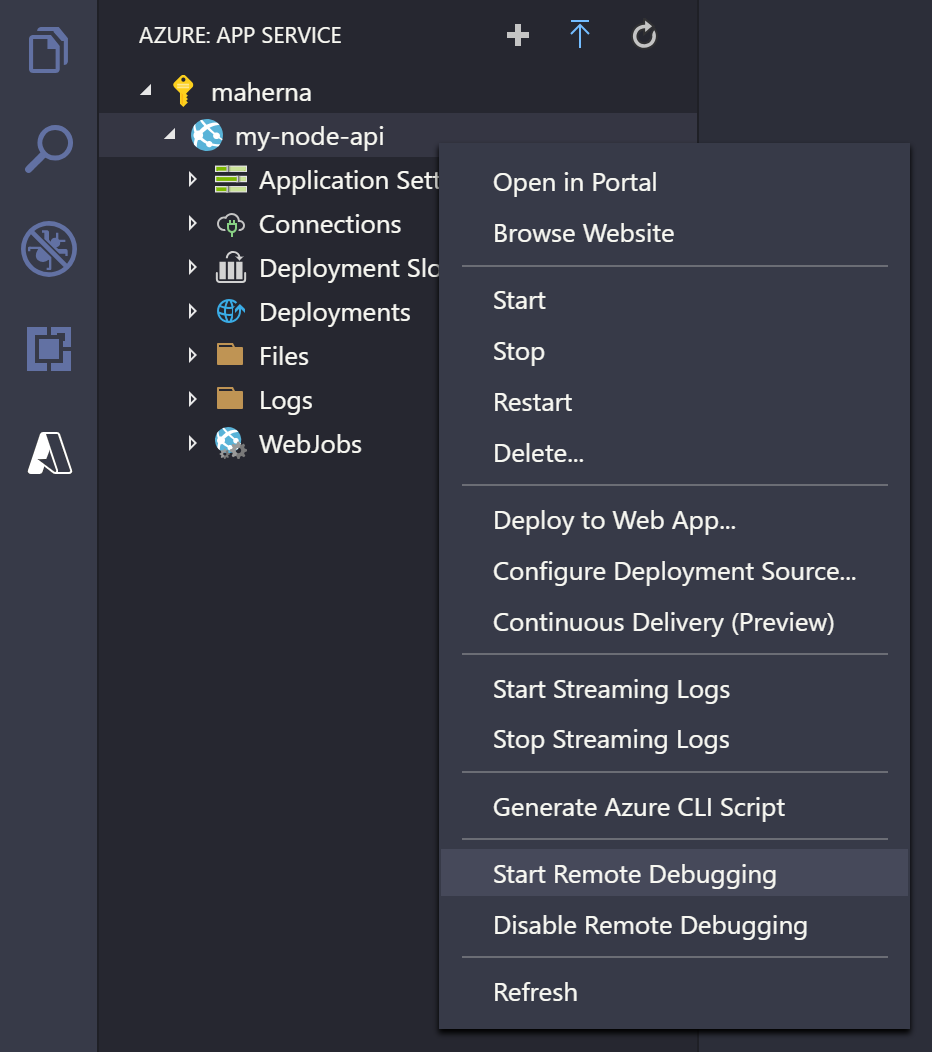Select Disable Remote Debugging

[x=650, y=925]
